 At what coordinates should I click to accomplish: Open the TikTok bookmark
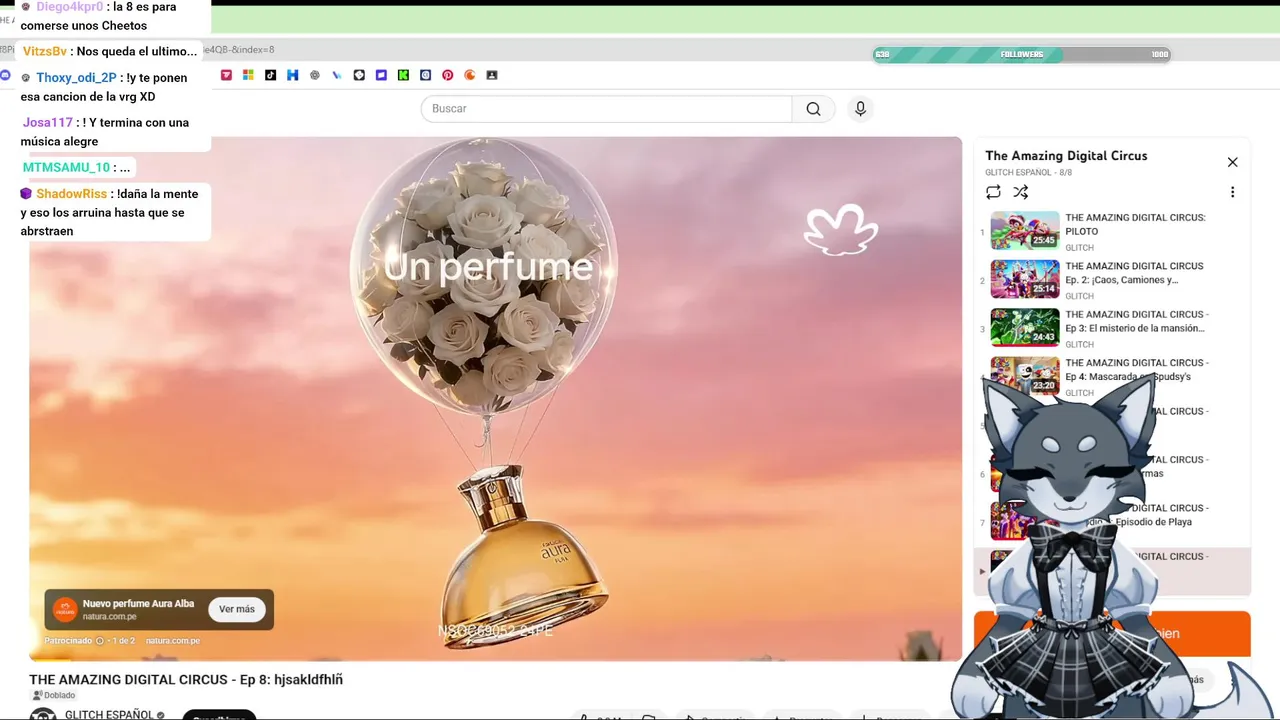click(270, 75)
